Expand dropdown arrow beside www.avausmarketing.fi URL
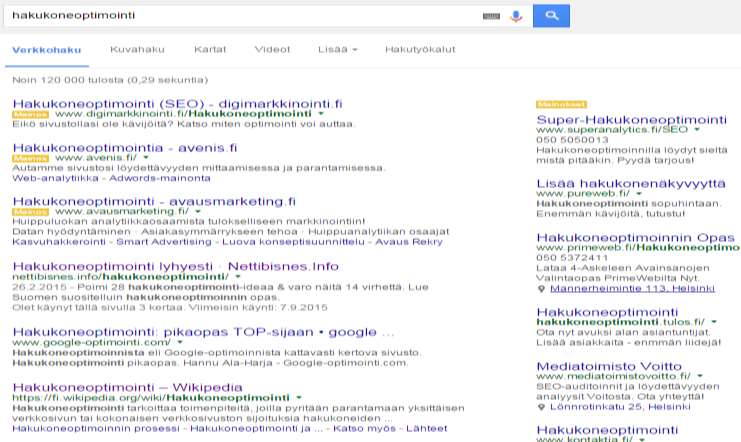741x442 pixels. pos(198,211)
